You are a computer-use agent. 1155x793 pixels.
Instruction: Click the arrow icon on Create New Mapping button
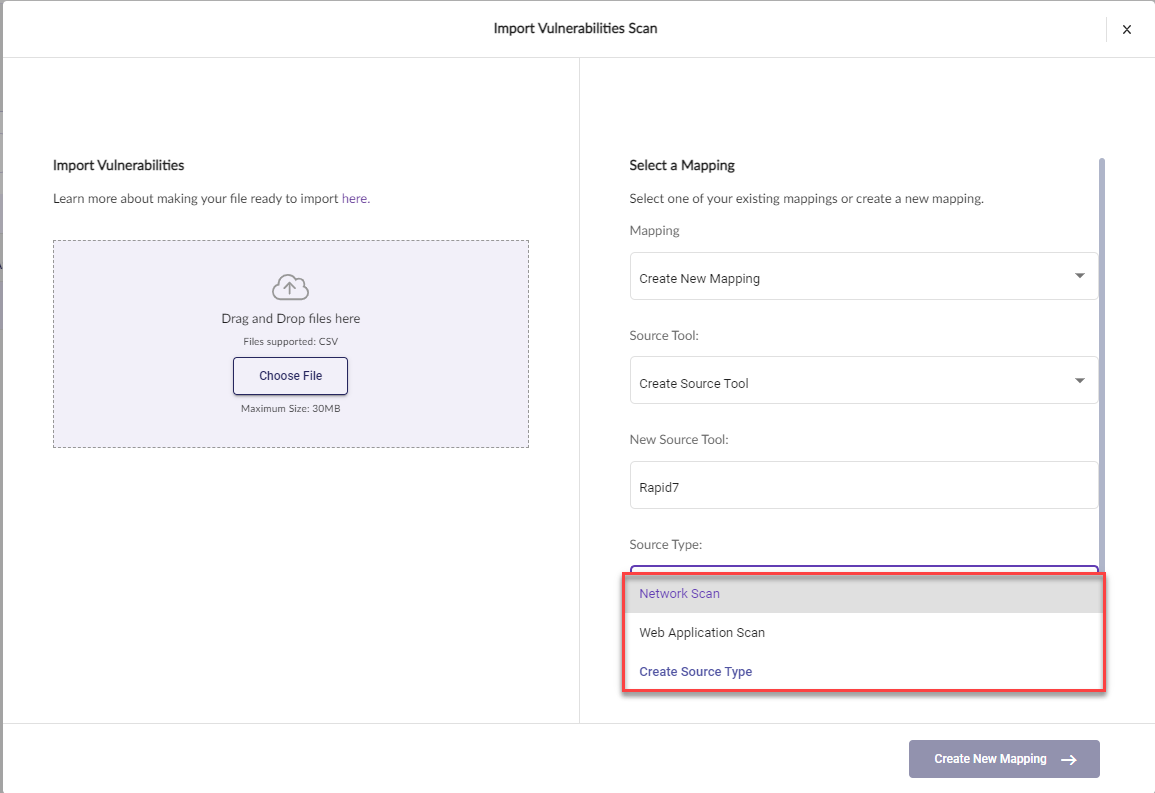[x=1069, y=760]
